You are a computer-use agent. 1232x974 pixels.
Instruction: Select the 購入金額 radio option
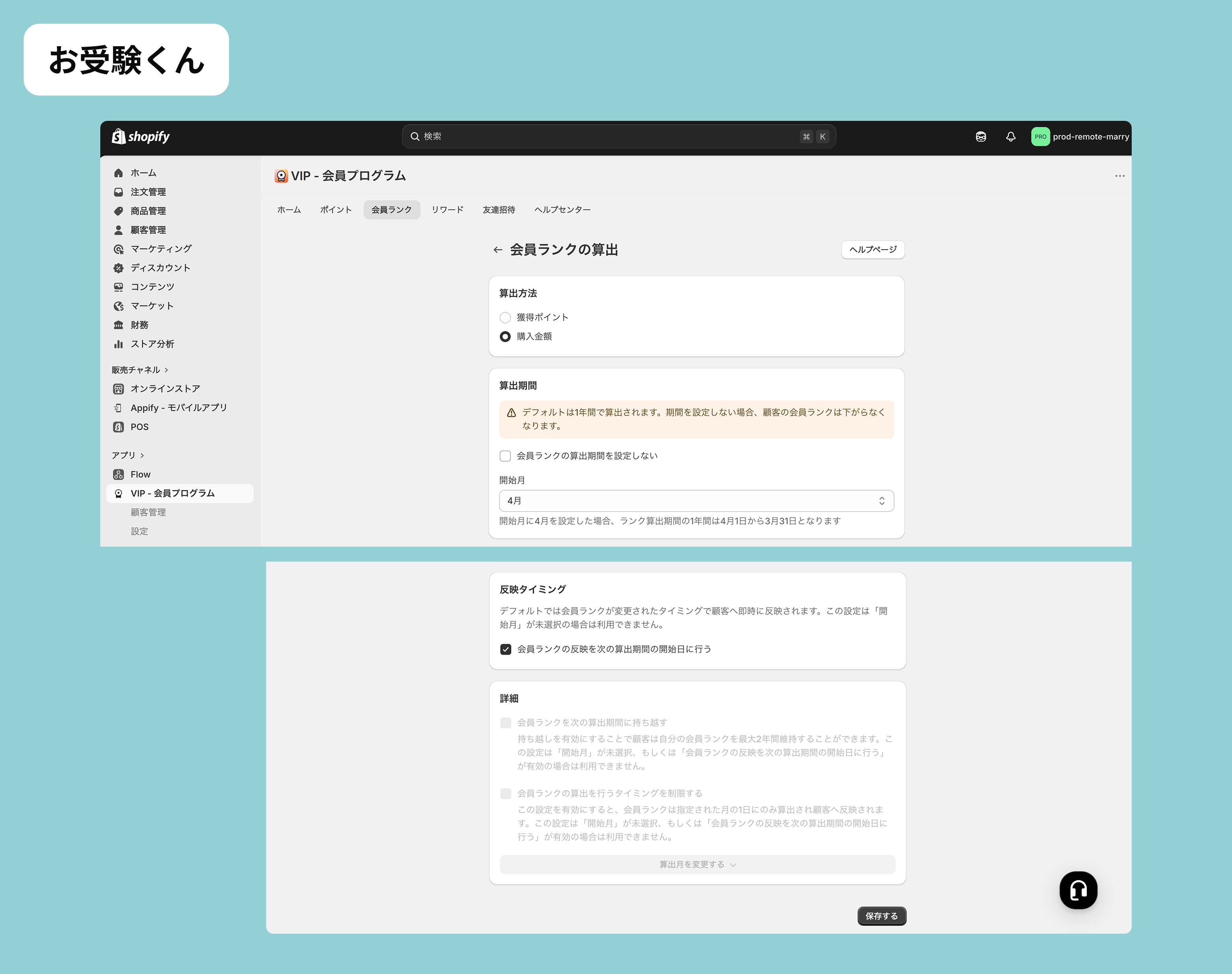click(505, 337)
